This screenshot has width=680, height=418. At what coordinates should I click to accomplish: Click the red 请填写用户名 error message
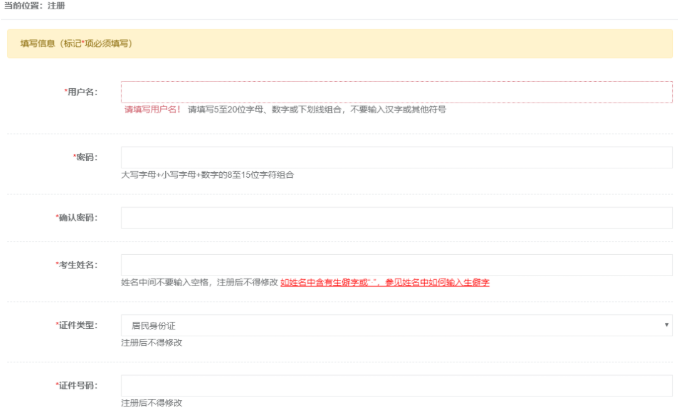coord(152,109)
